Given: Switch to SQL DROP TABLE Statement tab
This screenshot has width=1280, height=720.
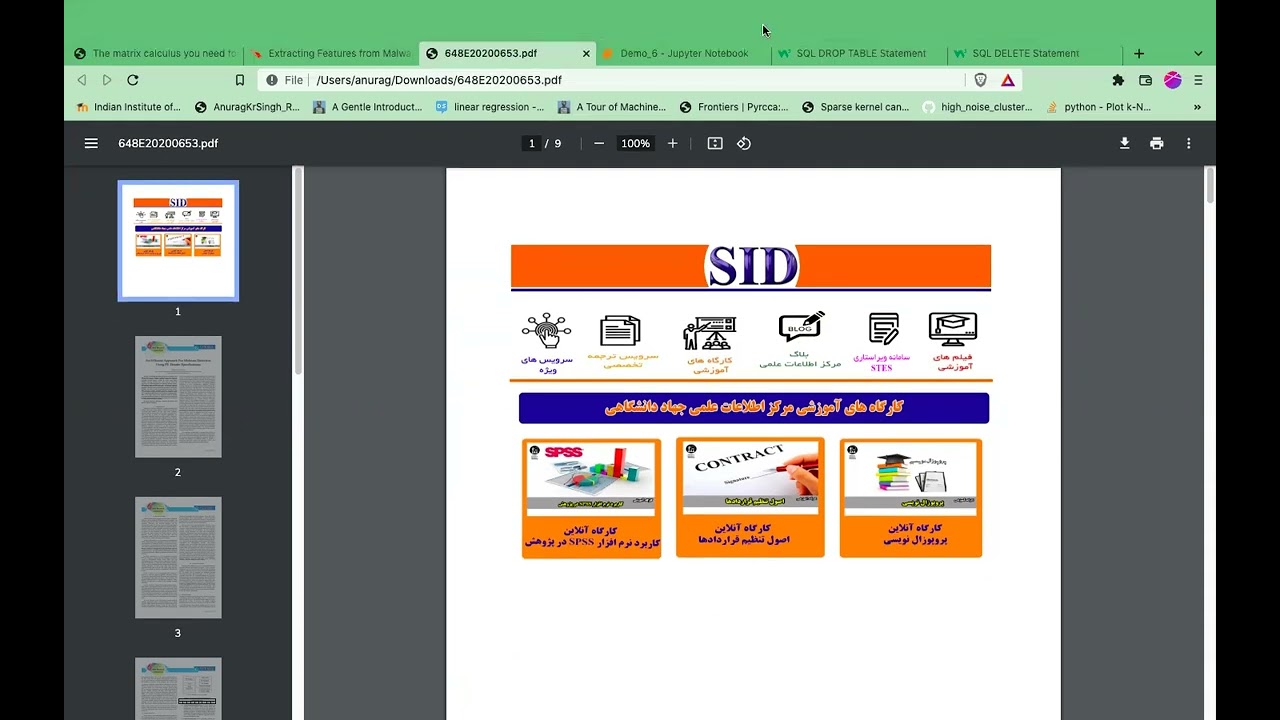Looking at the screenshot, I should (x=860, y=53).
